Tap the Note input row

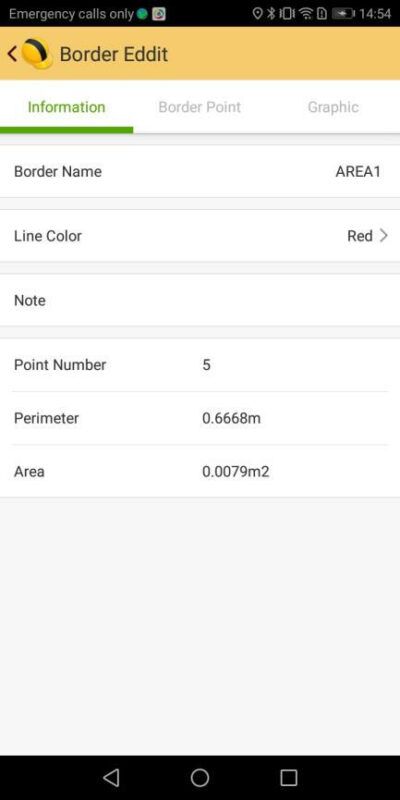pyautogui.click(x=200, y=301)
